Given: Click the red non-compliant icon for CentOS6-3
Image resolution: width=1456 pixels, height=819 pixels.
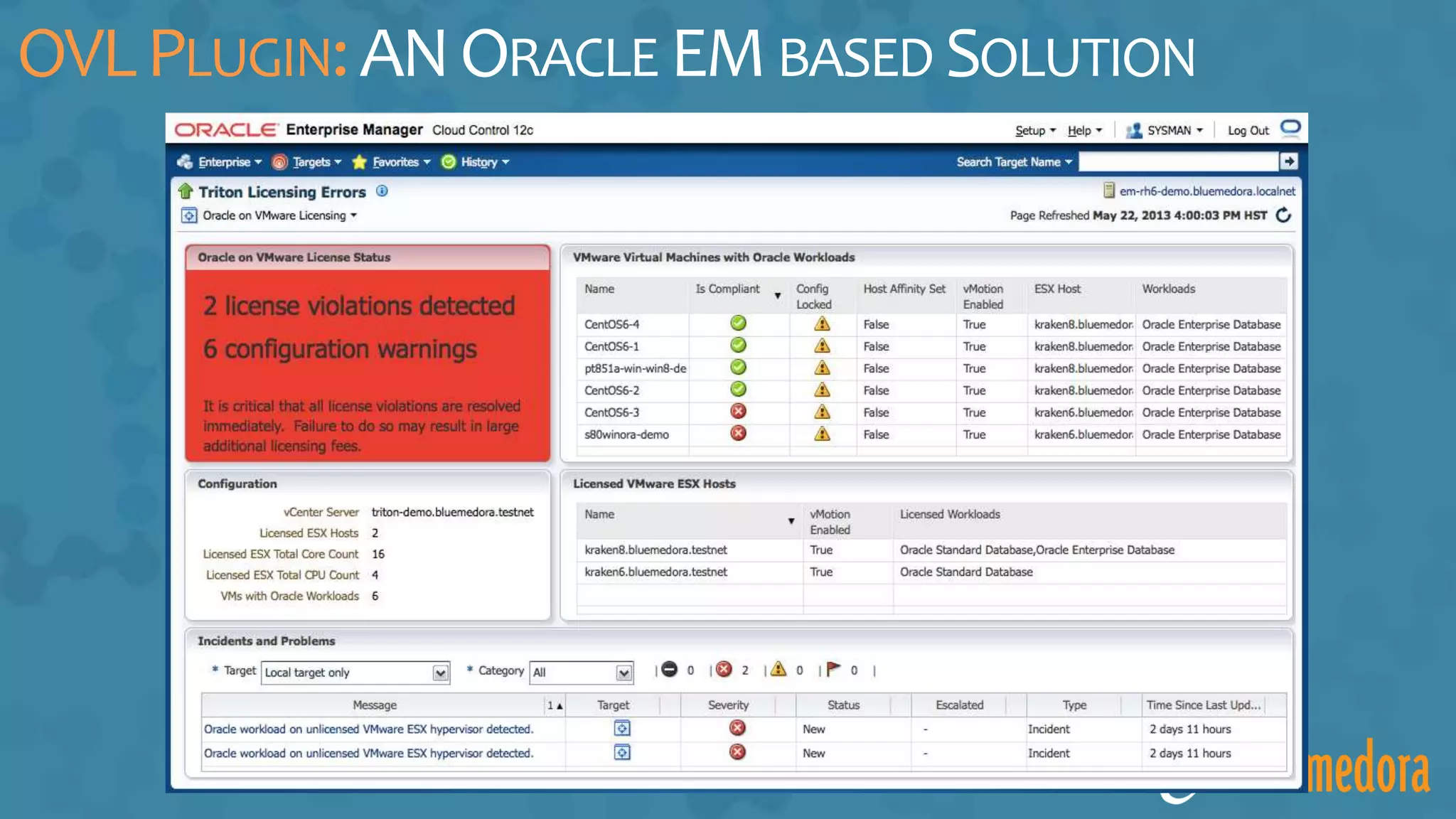Looking at the screenshot, I should click(x=738, y=412).
